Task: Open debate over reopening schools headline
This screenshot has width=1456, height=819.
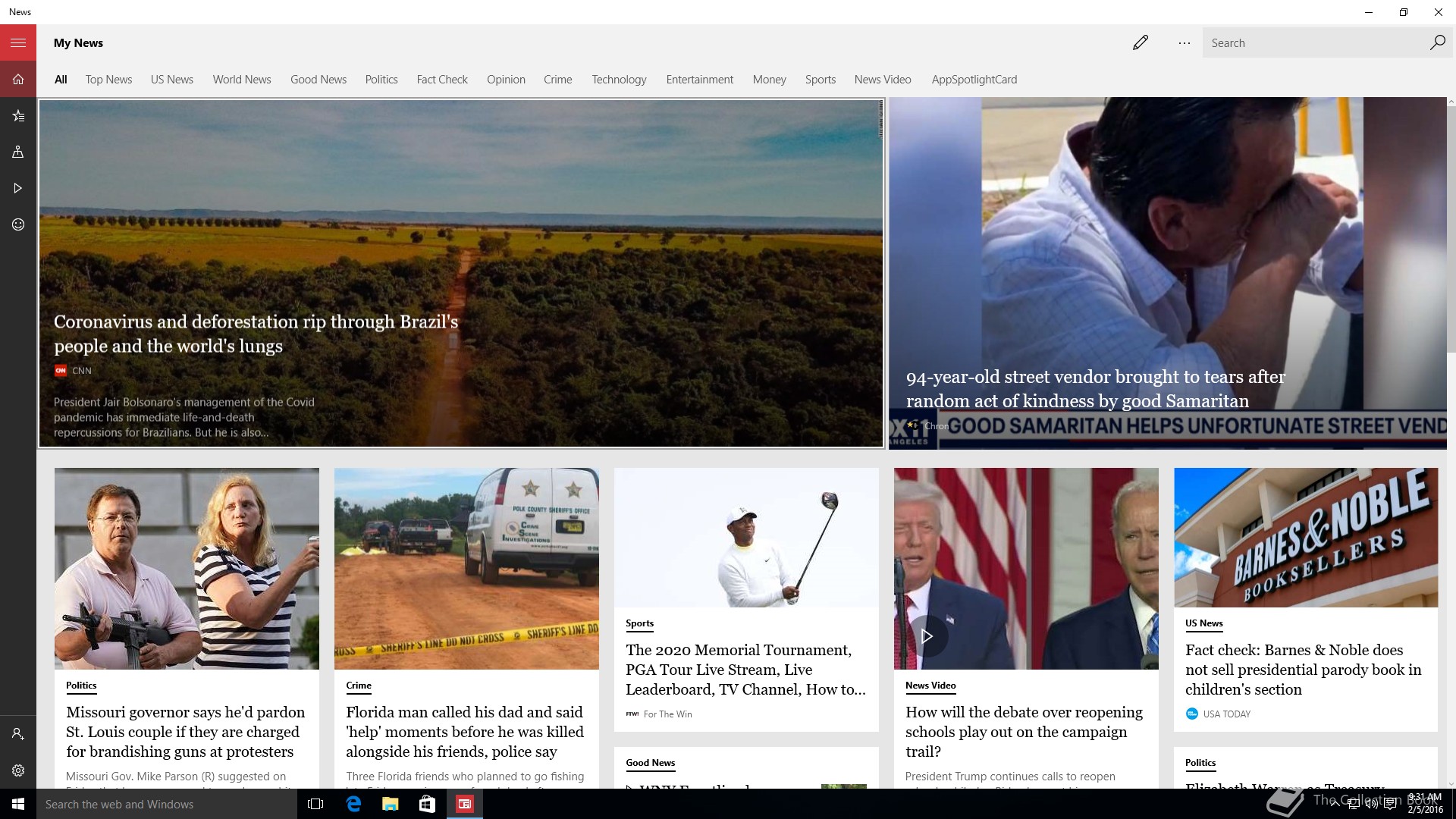Action: pyautogui.click(x=1025, y=732)
